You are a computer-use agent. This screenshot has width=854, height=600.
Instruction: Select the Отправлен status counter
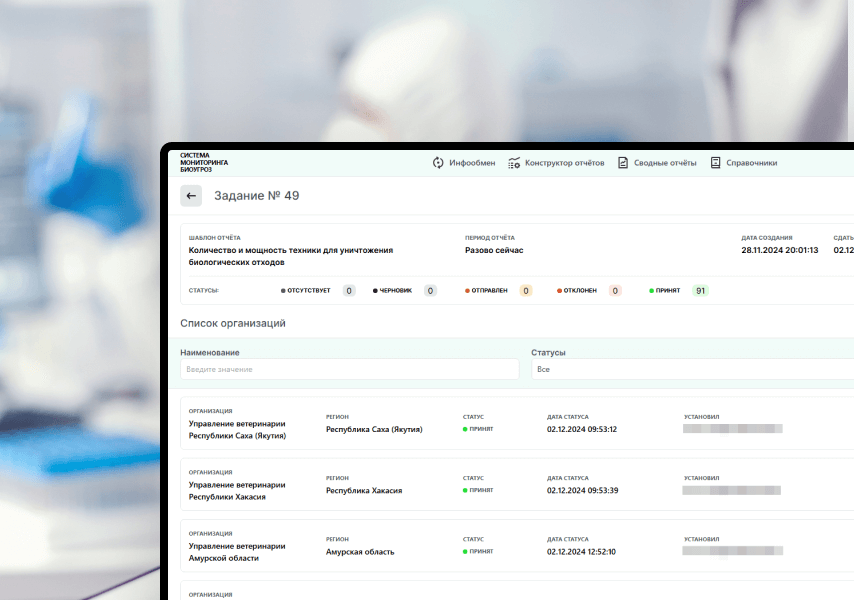(x=498, y=291)
